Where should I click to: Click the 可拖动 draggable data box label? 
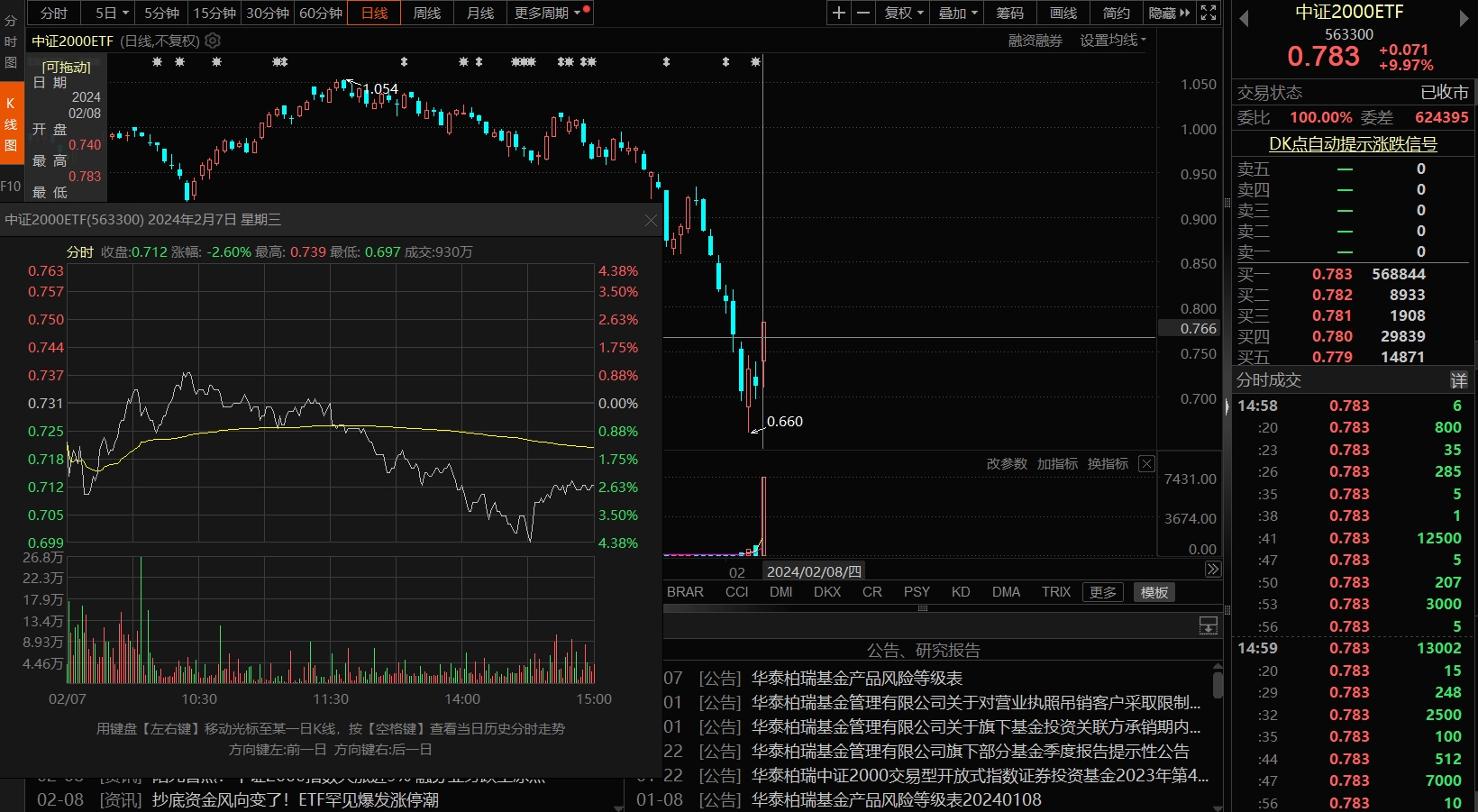pos(67,67)
